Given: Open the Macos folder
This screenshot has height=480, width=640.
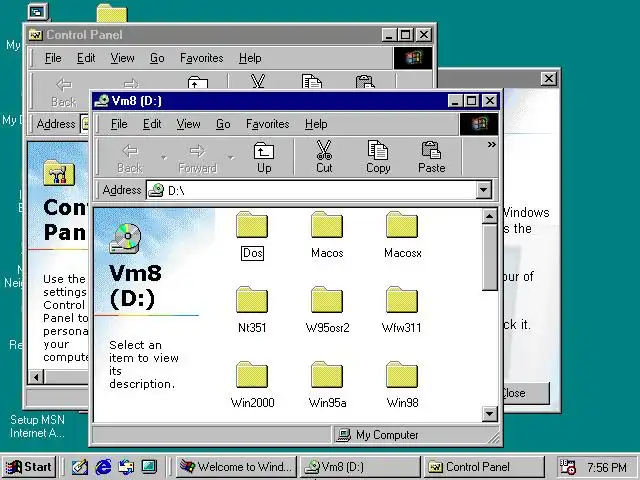Looking at the screenshot, I should [x=327, y=236].
